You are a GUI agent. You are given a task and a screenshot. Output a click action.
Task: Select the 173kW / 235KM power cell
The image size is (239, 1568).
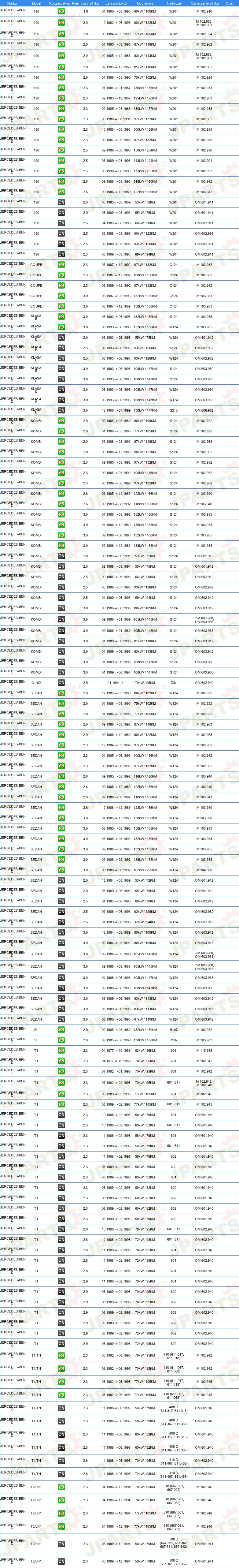[x=145, y=171]
